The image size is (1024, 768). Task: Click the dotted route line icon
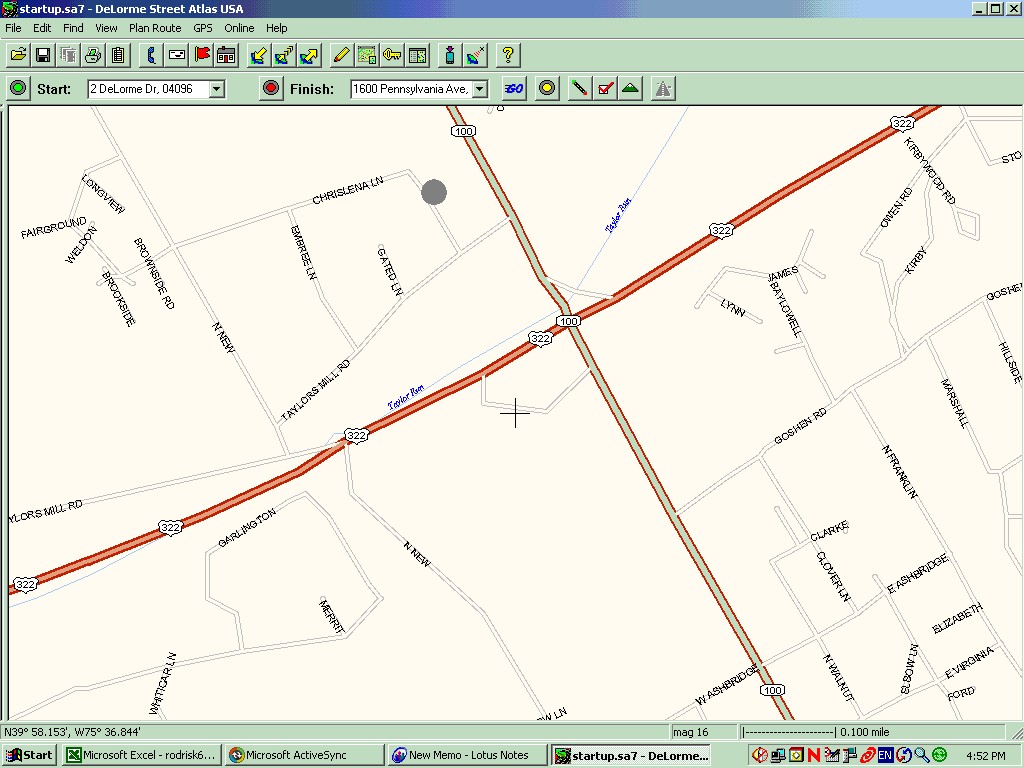(579, 88)
